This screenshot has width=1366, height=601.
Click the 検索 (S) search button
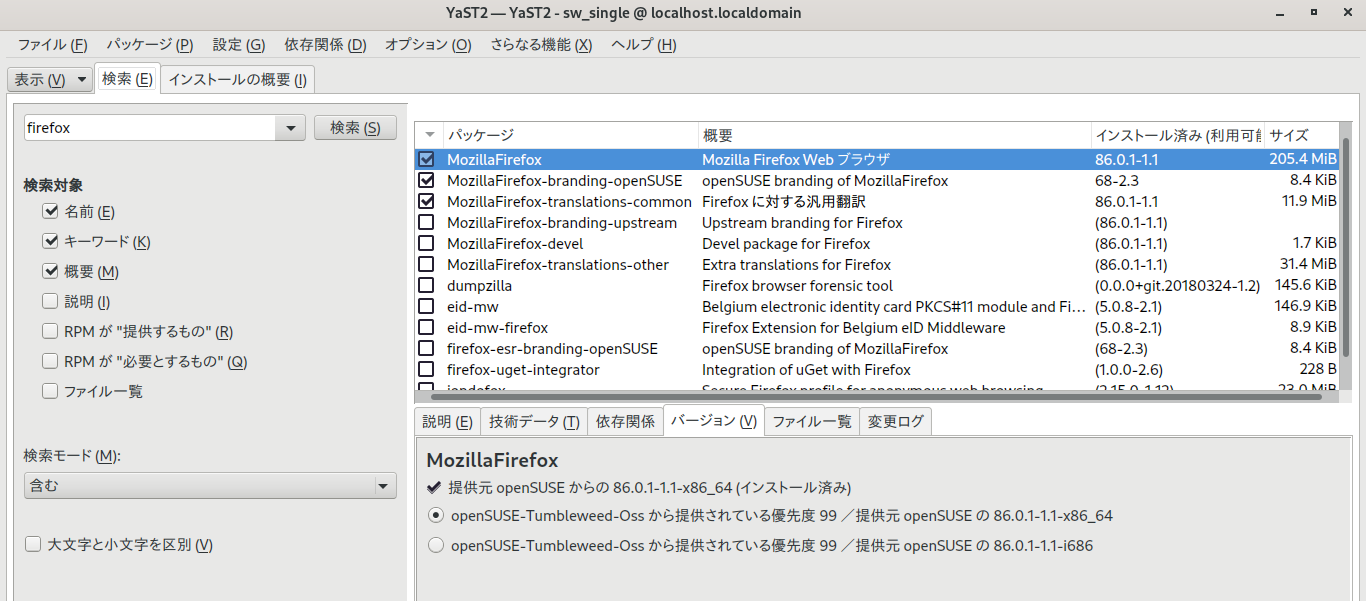(x=355, y=128)
